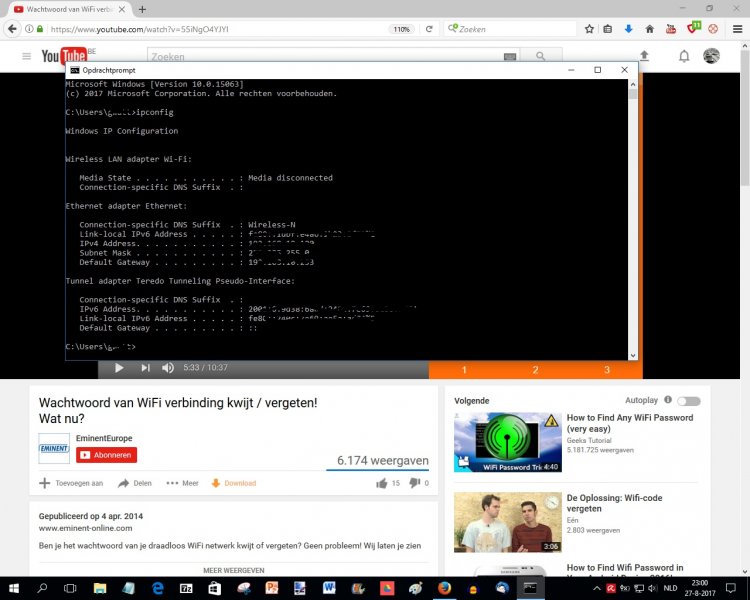Open the Firefox hamburger menu

738,29
